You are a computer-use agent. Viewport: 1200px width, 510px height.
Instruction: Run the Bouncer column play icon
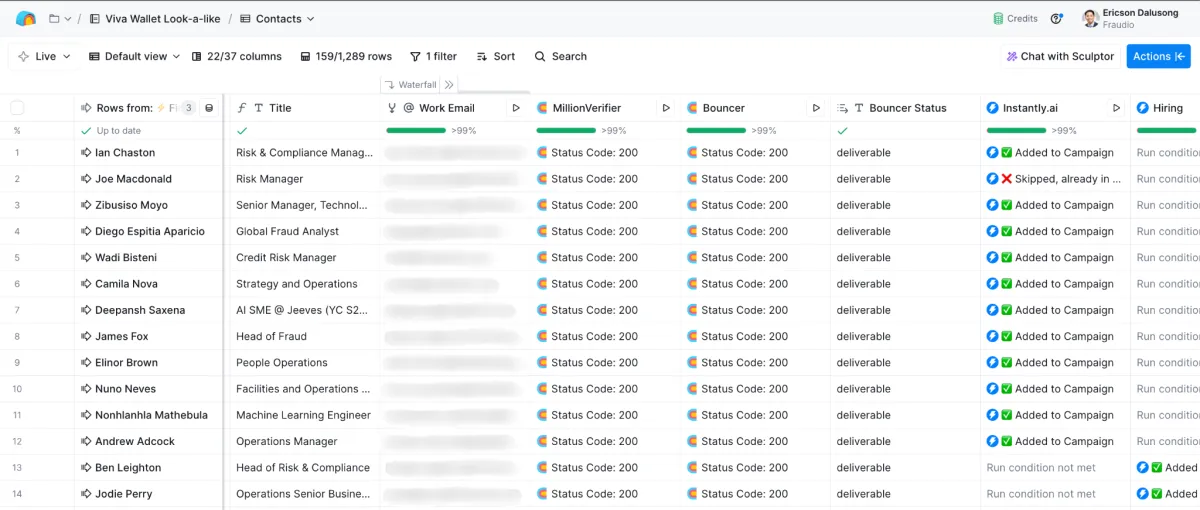(816, 108)
